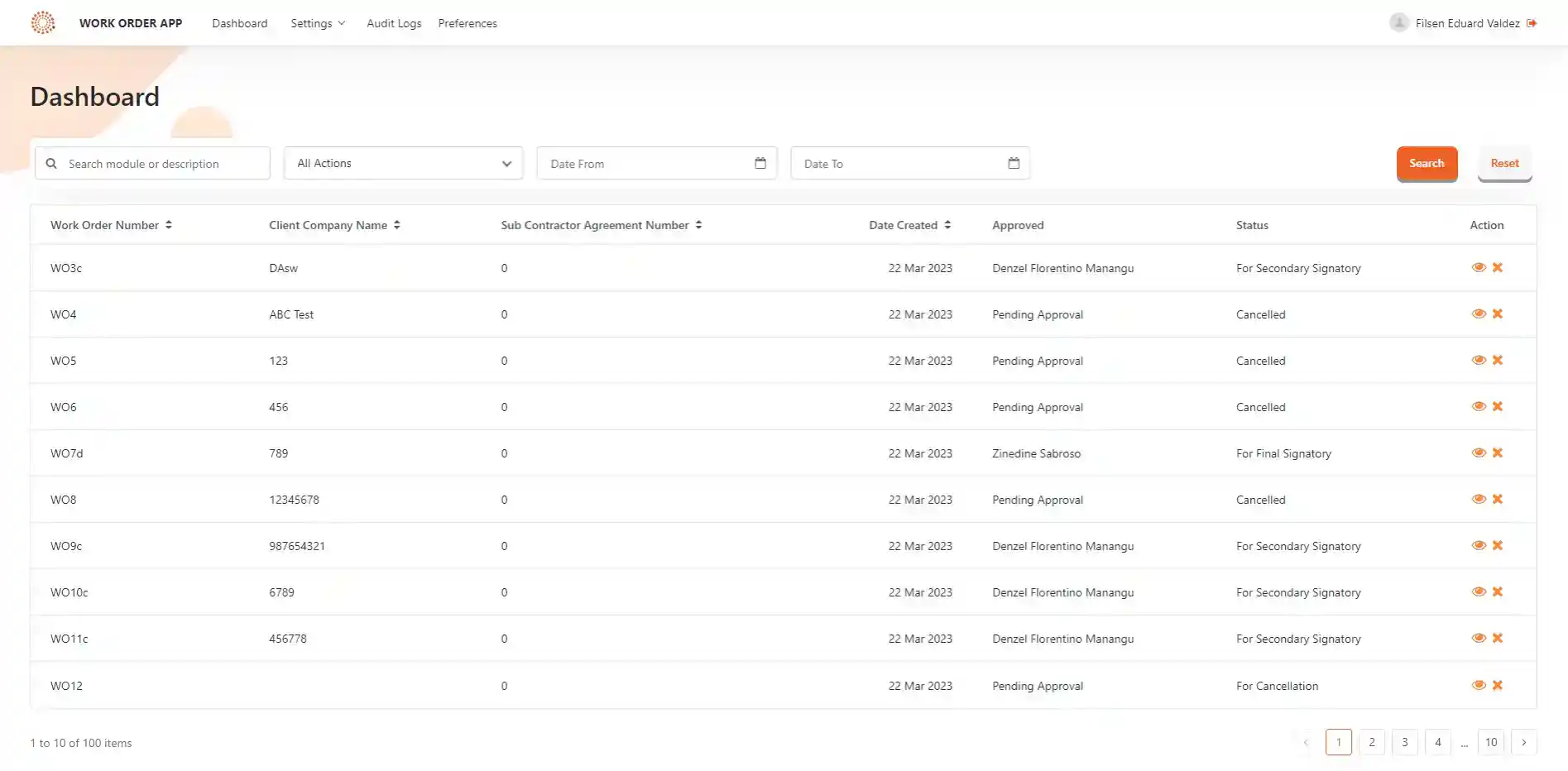Go to page 2 in pagination
This screenshot has height=771, width=1568.
(x=1372, y=742)
